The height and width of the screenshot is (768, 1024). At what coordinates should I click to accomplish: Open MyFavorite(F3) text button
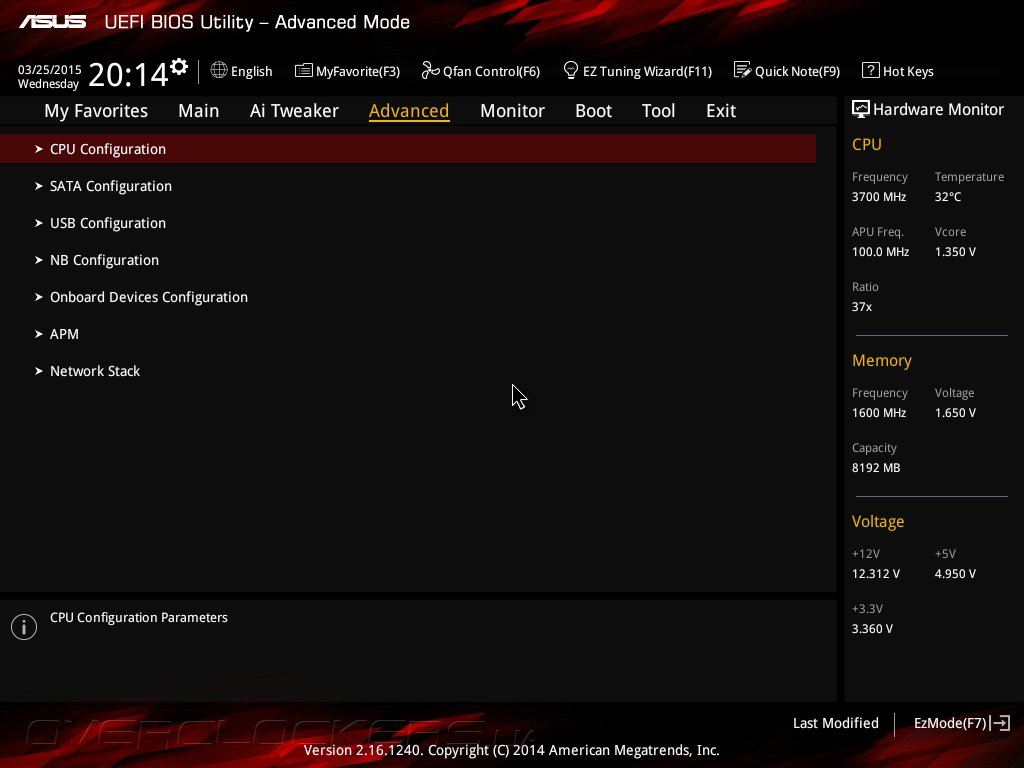coord(358,71)
